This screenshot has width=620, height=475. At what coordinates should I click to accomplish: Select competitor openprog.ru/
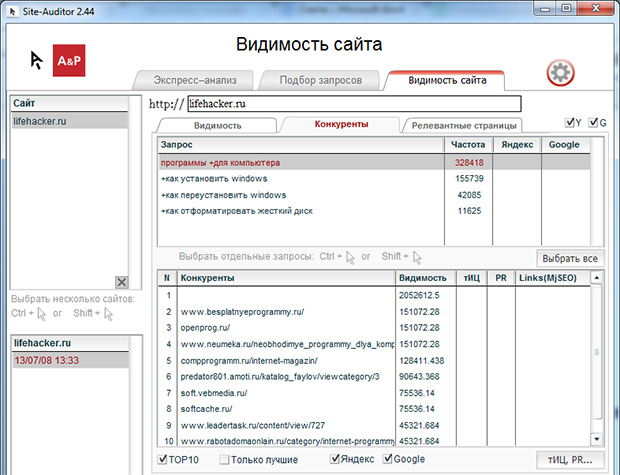click(374, 328)
